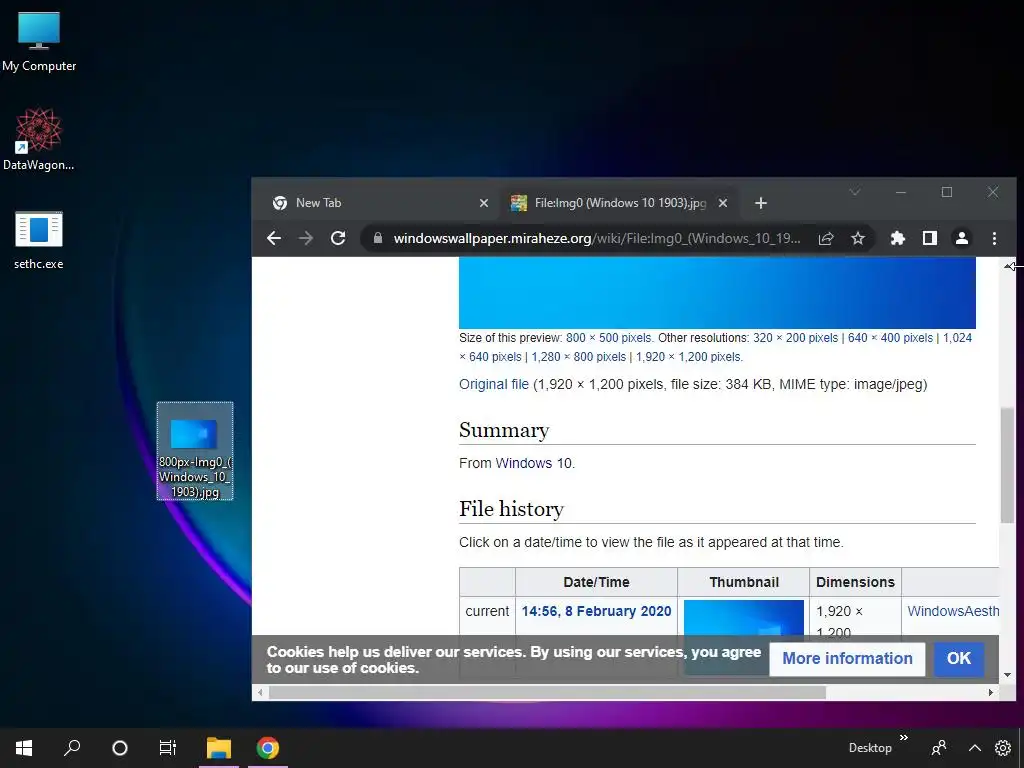
Task: Click the blue wallpaper preview image
Action: click(x=717, y=293)
